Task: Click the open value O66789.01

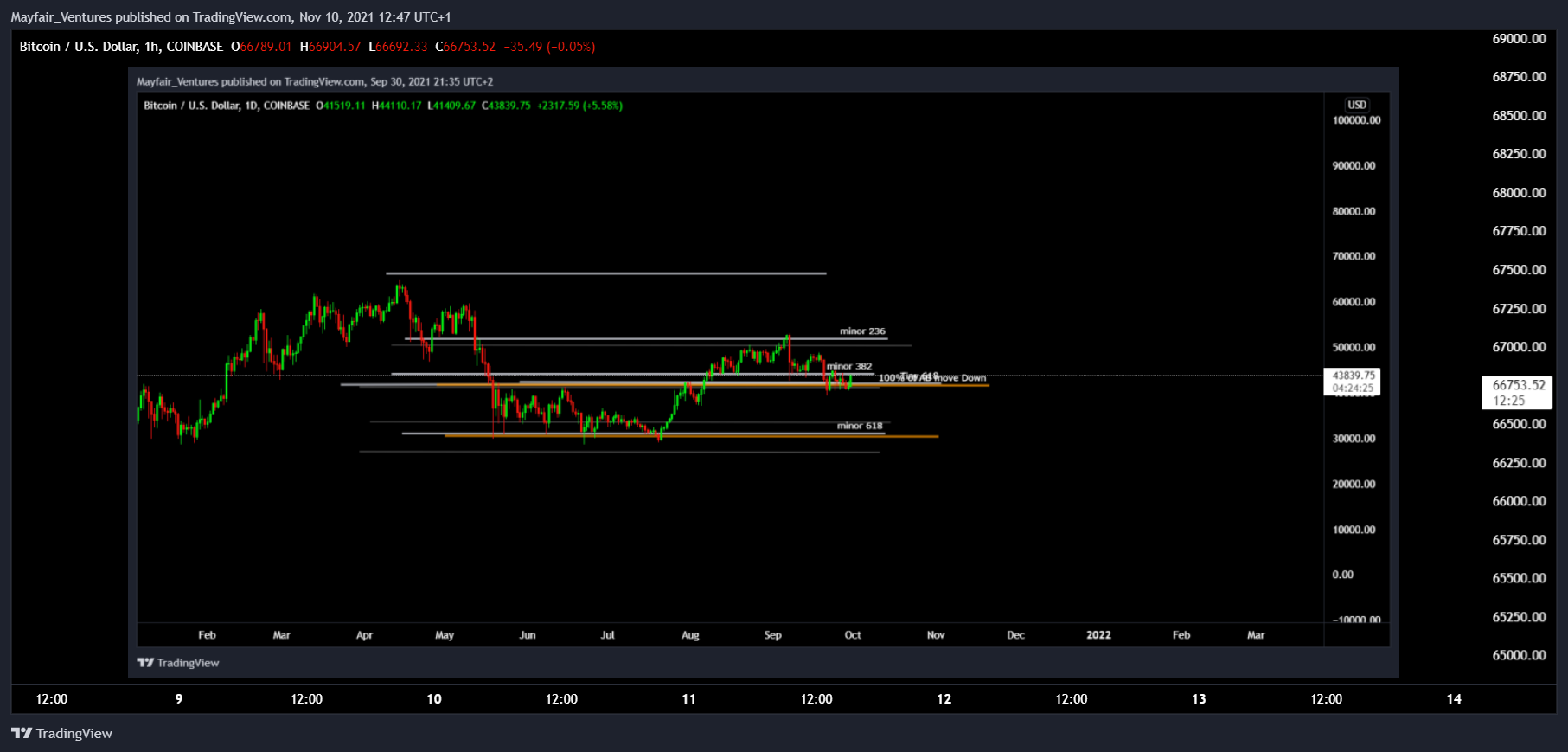Action: coord(261,47)
